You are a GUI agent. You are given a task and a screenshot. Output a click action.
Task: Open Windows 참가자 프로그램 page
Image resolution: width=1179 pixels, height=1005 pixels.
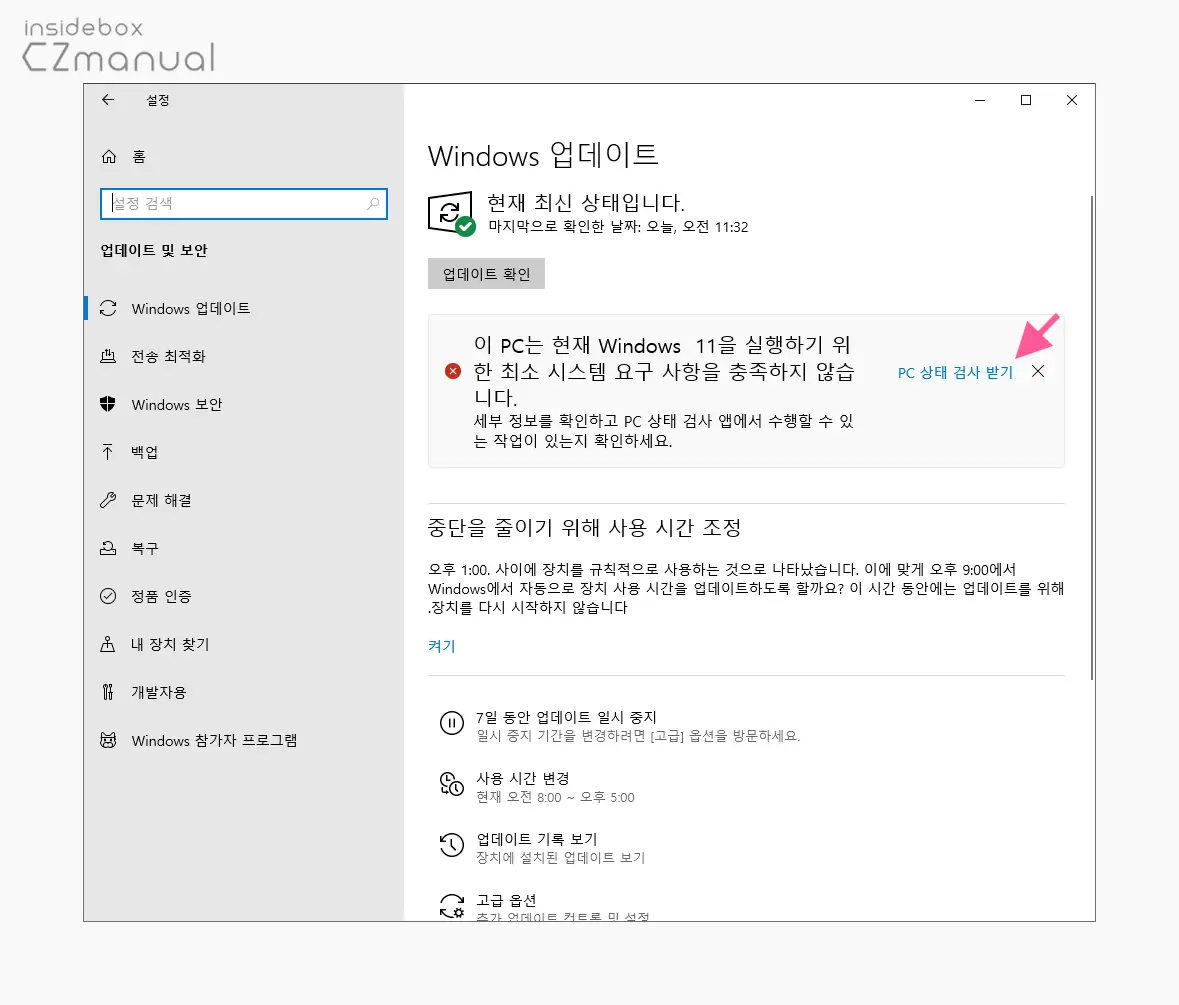(x=214, y=740)
